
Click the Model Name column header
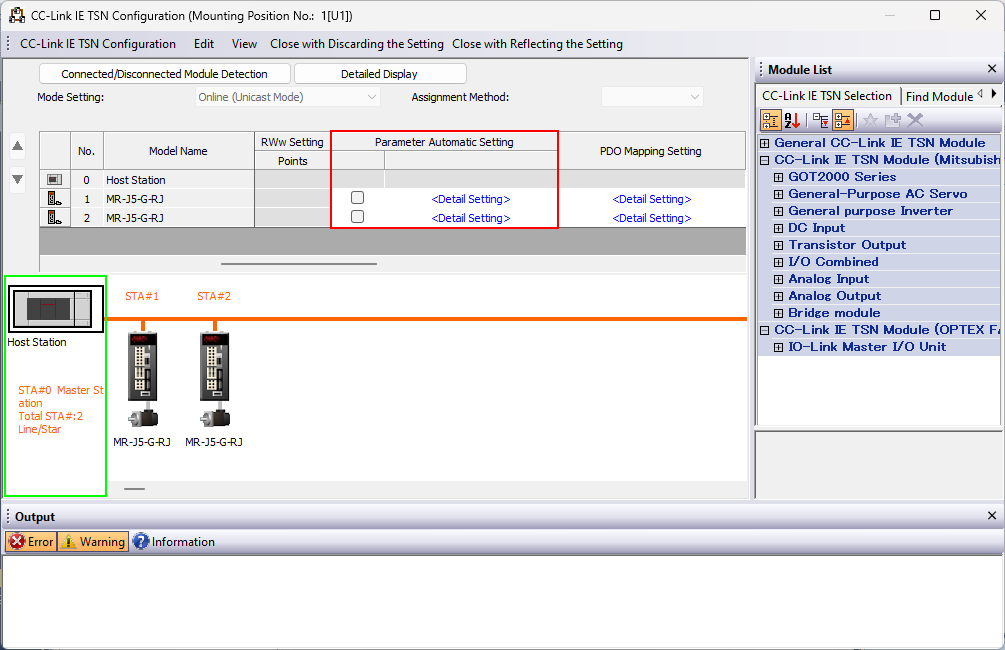(178, 151)
